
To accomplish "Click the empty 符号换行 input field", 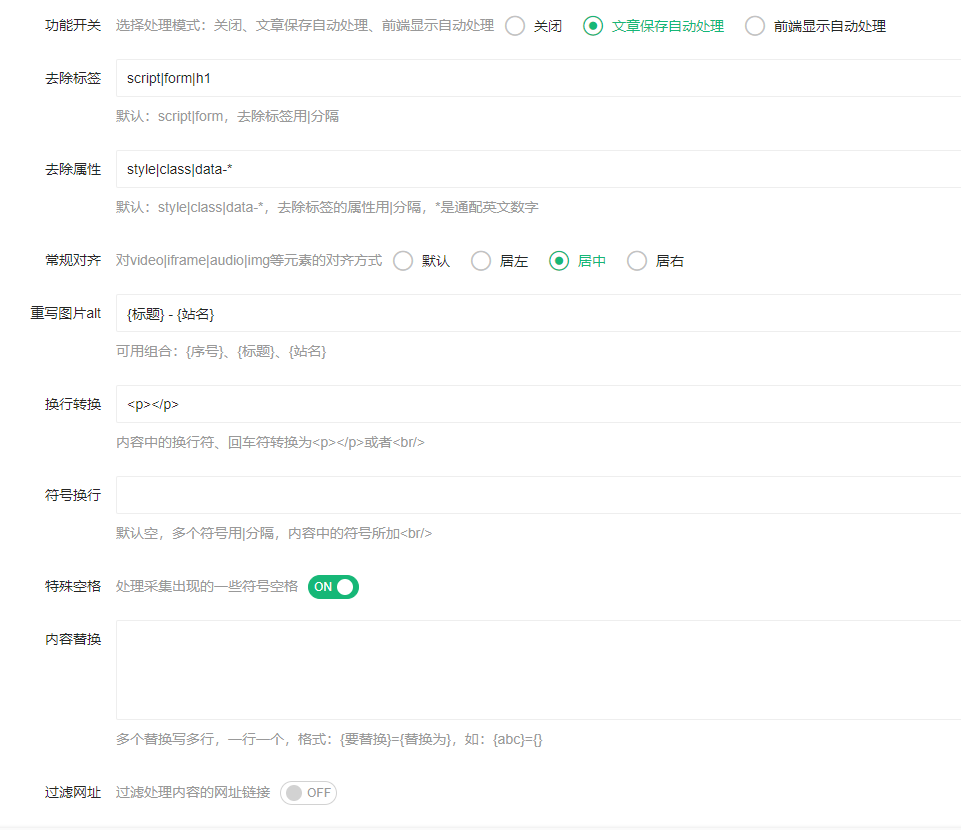I will click(538, 495).
